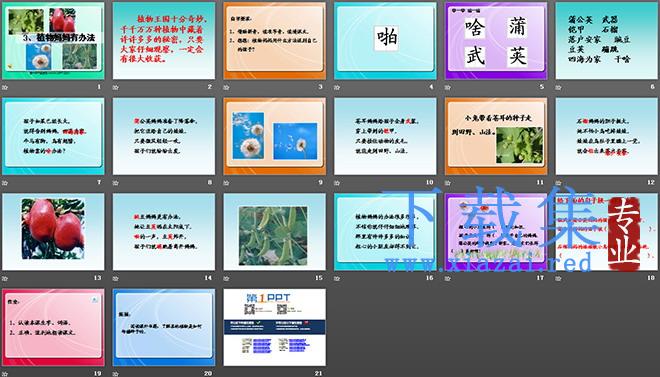Select slide 12 pomegranate mother stanza
Image resolution: width=660 pixels, height=377 pixels.
pyautogui.click(x=607, y=136)
